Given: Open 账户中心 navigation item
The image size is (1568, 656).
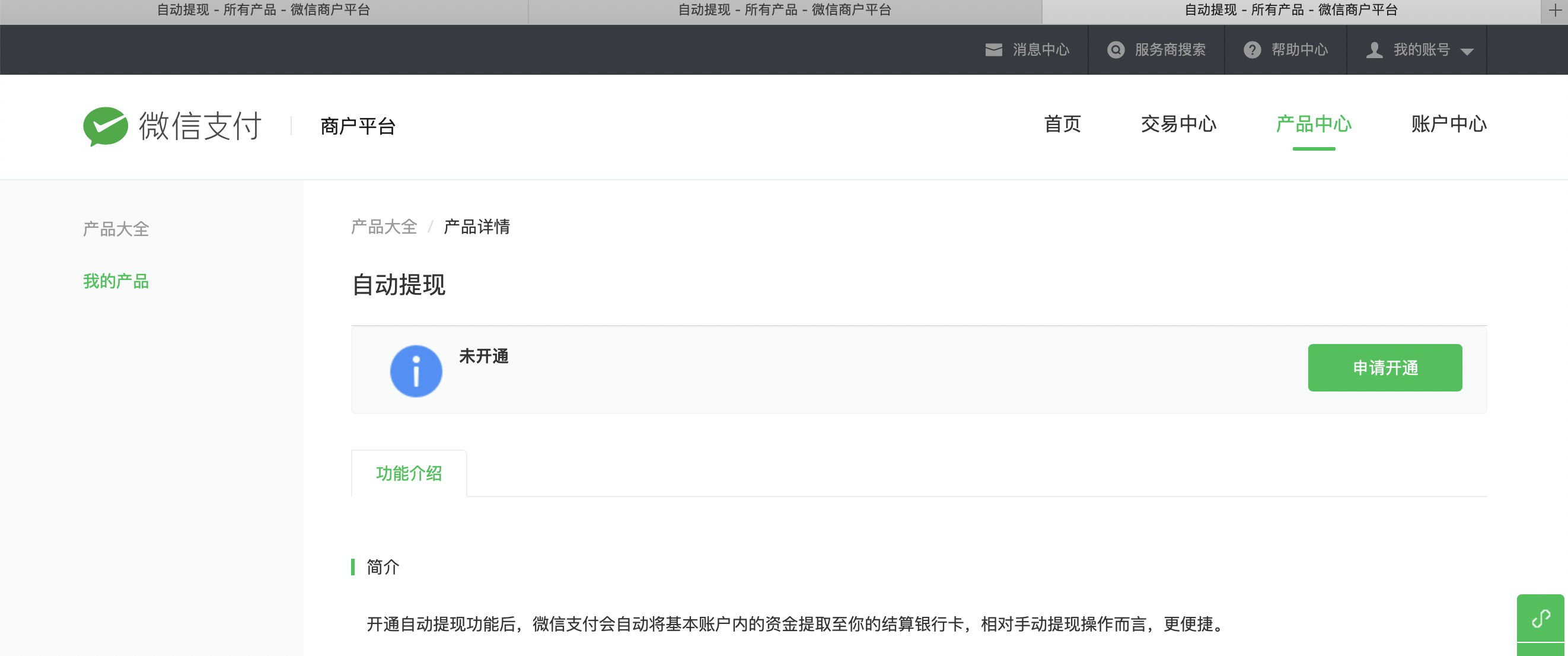Looking at the screenshot, I should point(1449,124).
